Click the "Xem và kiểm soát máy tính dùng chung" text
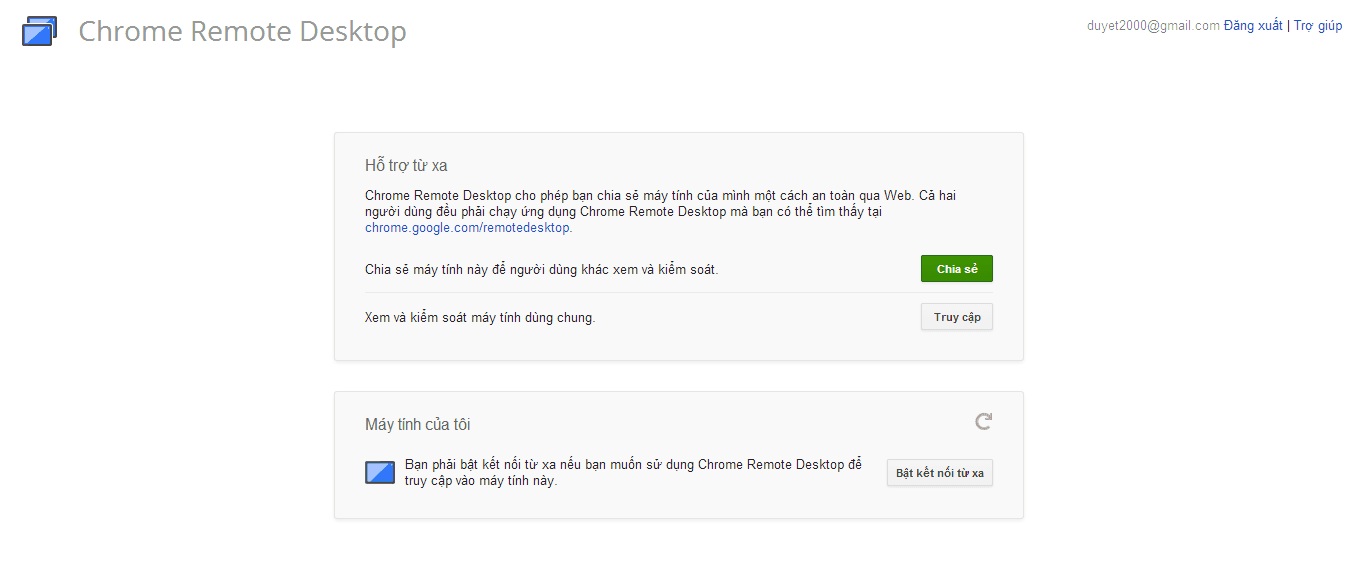 coord(479,318)
